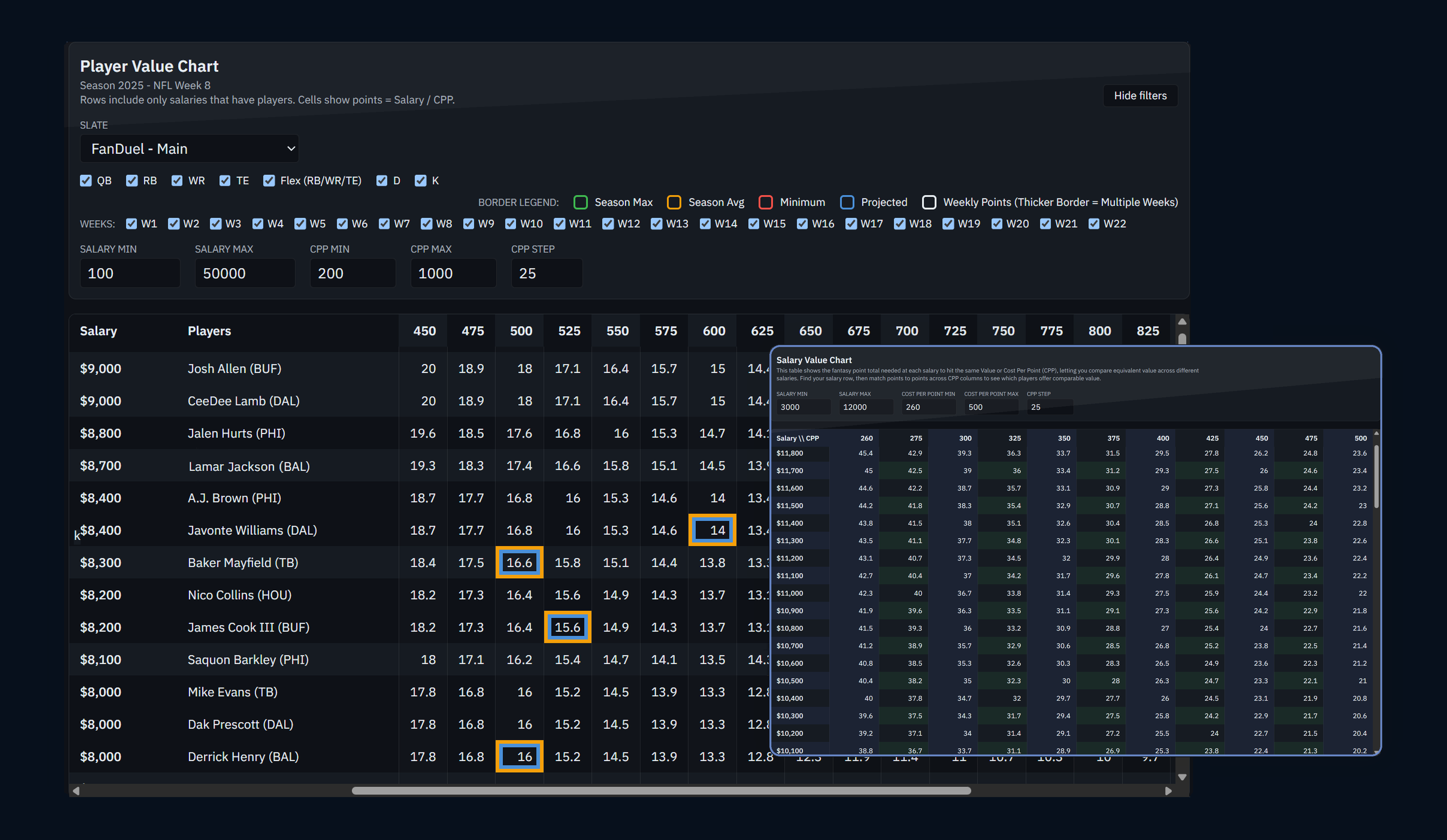Viewport: 1447px width, 840px height.
Task: Uncheck the D position checkbox
Action: pos(382,180)
